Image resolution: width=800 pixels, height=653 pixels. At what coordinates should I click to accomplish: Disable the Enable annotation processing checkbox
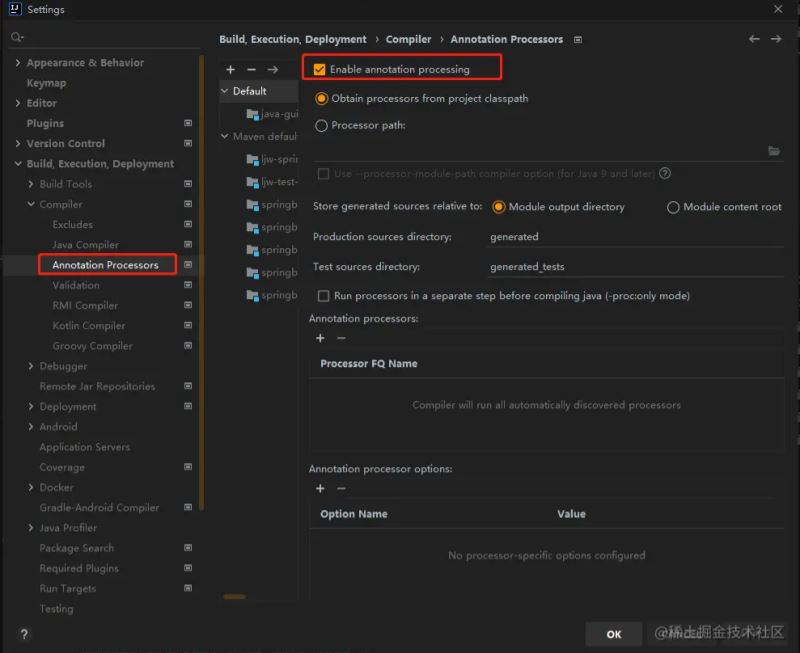(x=320, y=69)
